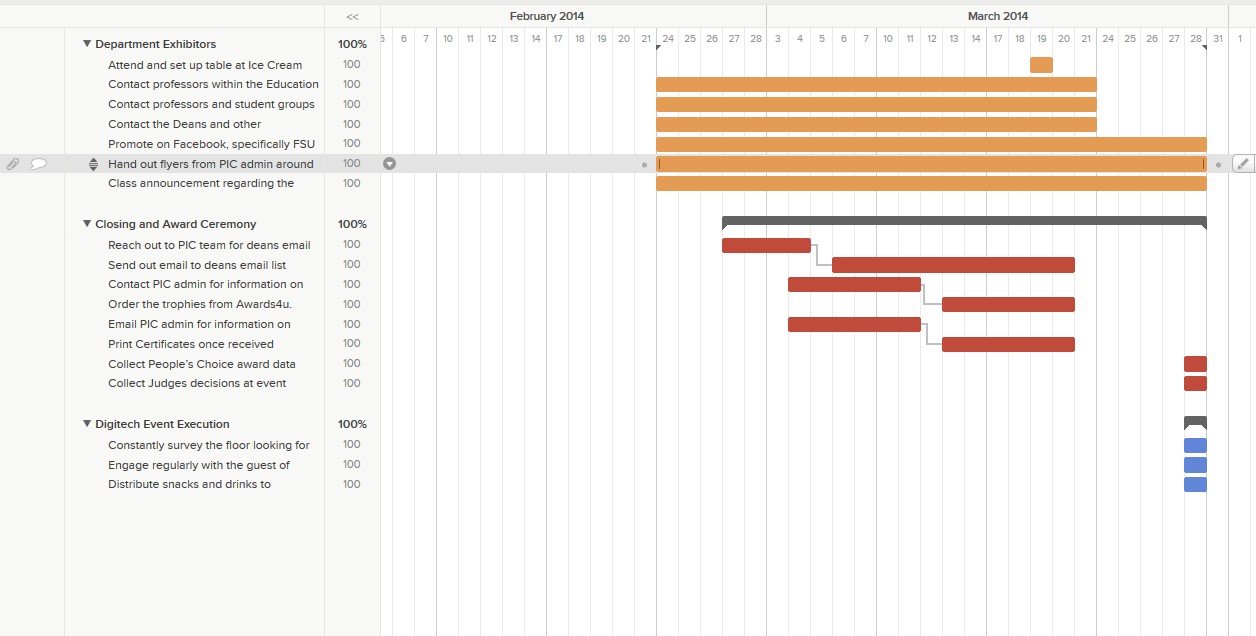Click the collapse columns double-chevron button
1256x636 pixels.
352,17
